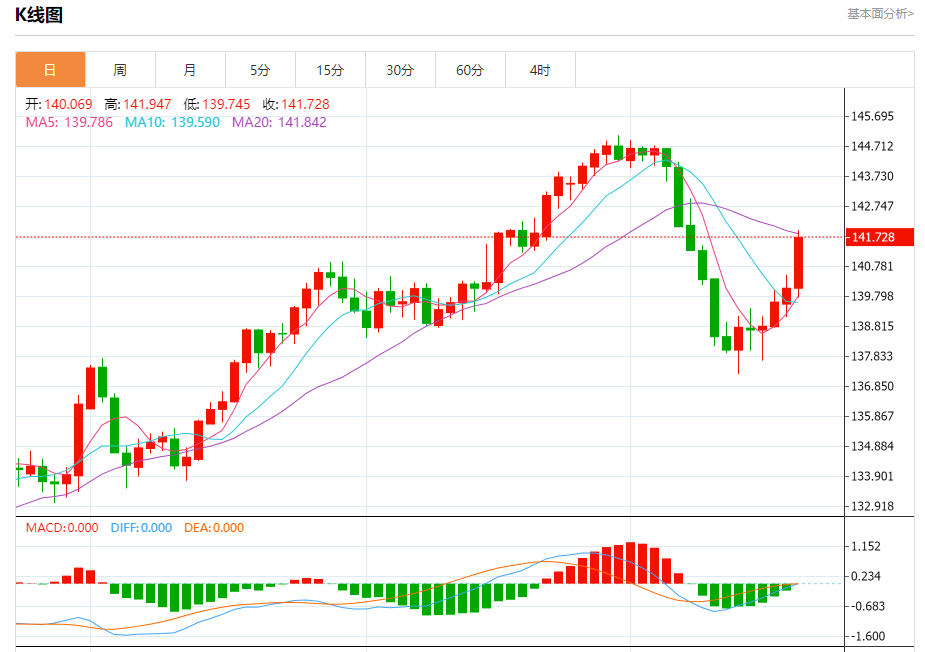
Task: Click the high price value 141.947
Action: click(147, 104)
